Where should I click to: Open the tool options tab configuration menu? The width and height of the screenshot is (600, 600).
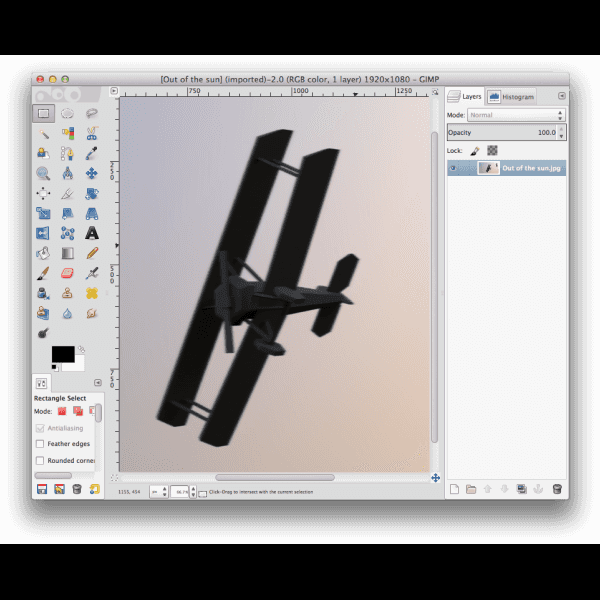(98, 382)
